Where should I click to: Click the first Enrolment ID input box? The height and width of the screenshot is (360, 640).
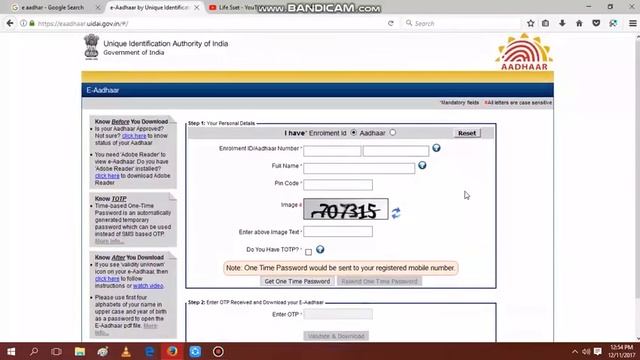click(x=332, y=151)
